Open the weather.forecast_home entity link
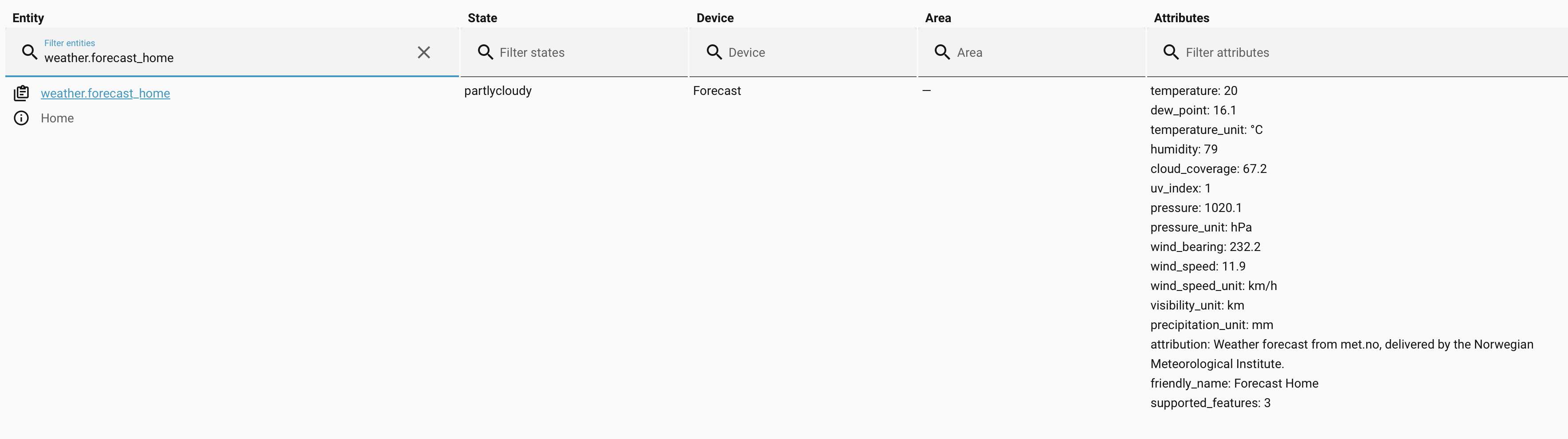 105,93
